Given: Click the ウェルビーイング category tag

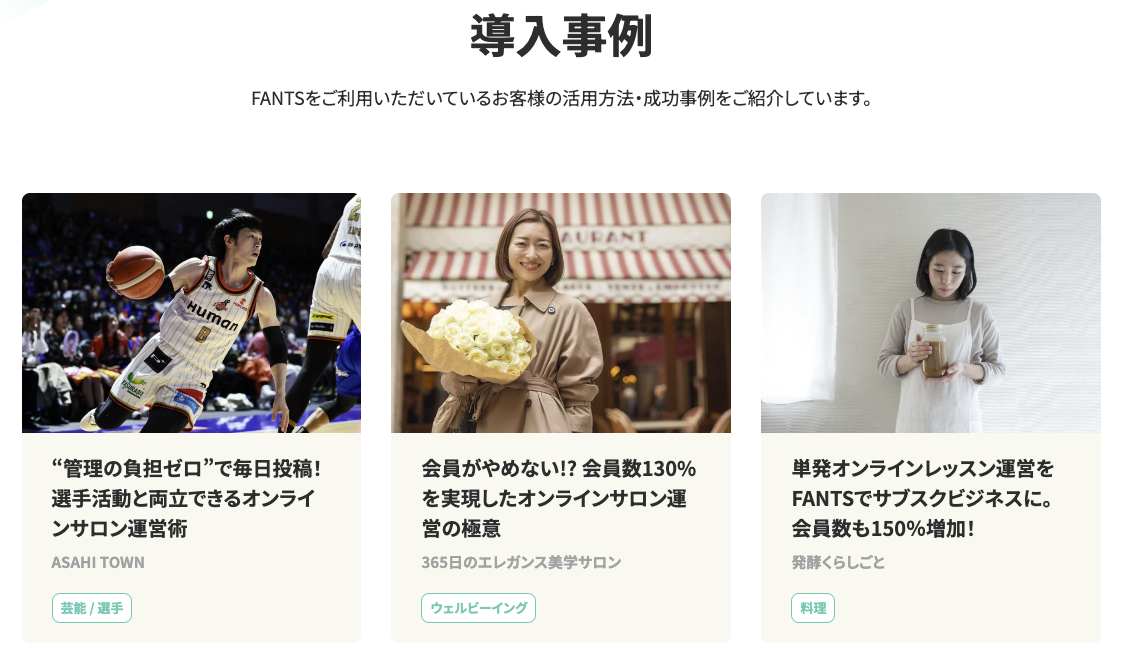Looking at the screenshot, I should [x=478, y=608].
